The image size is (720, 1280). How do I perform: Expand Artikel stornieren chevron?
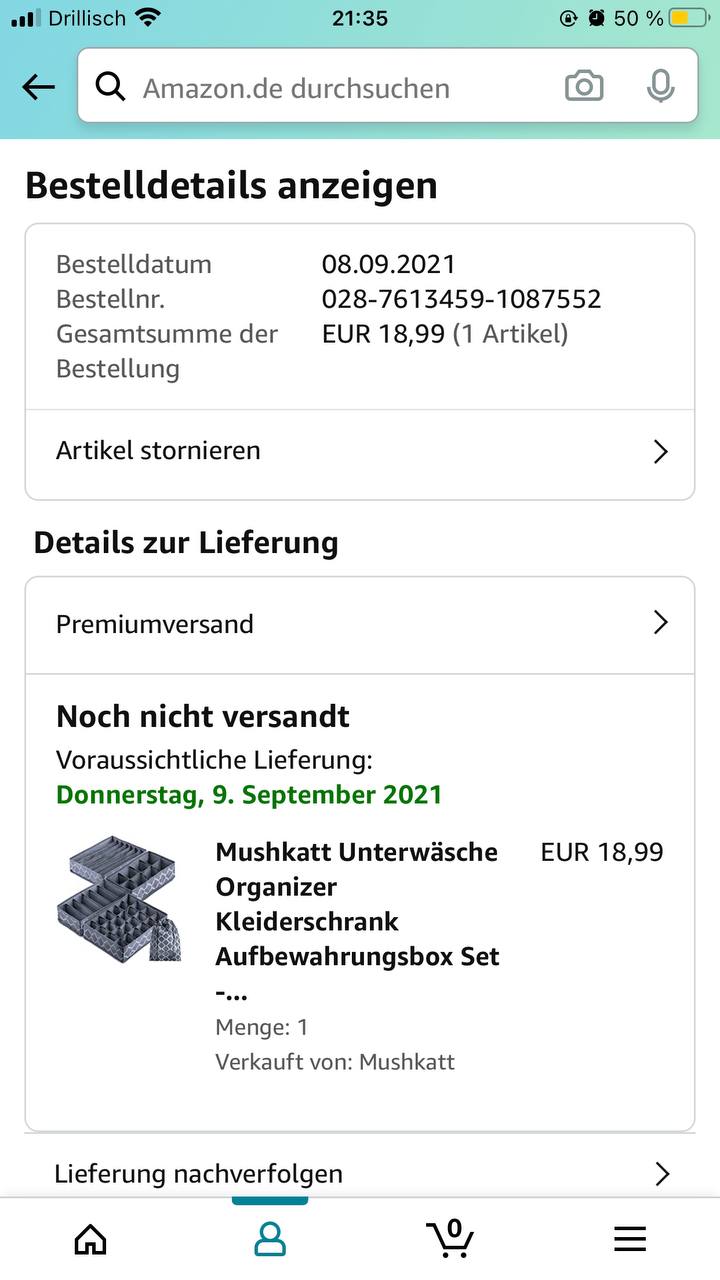tap(660, 452)
